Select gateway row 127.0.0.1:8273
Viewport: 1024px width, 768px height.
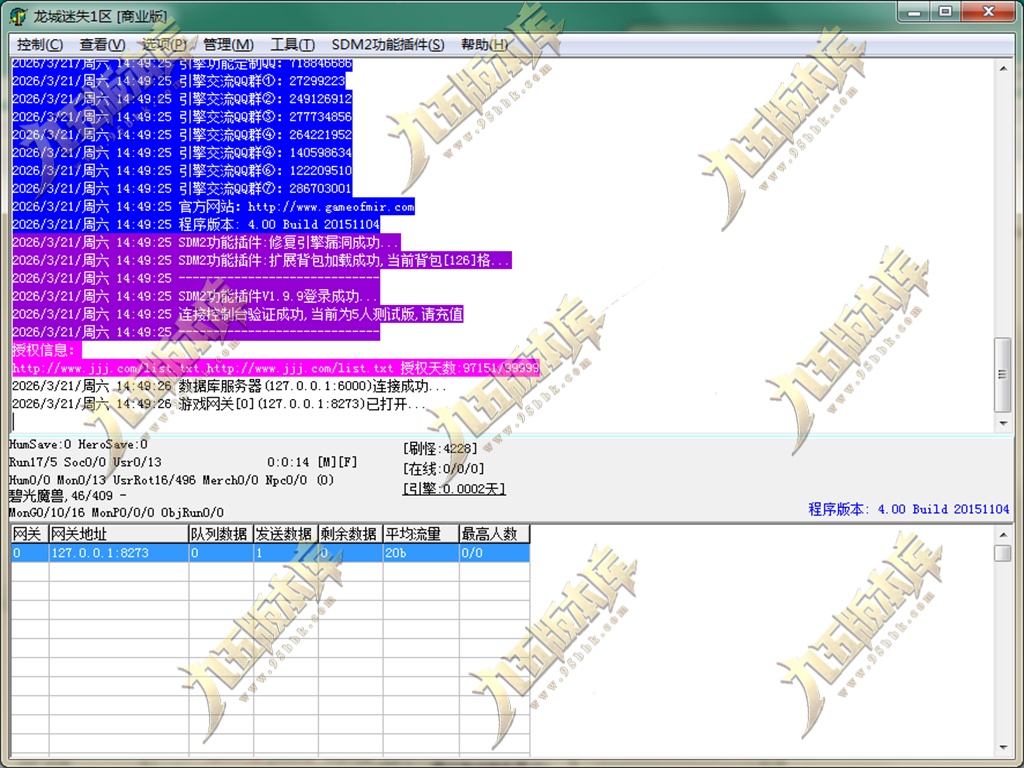click(270, 553)
